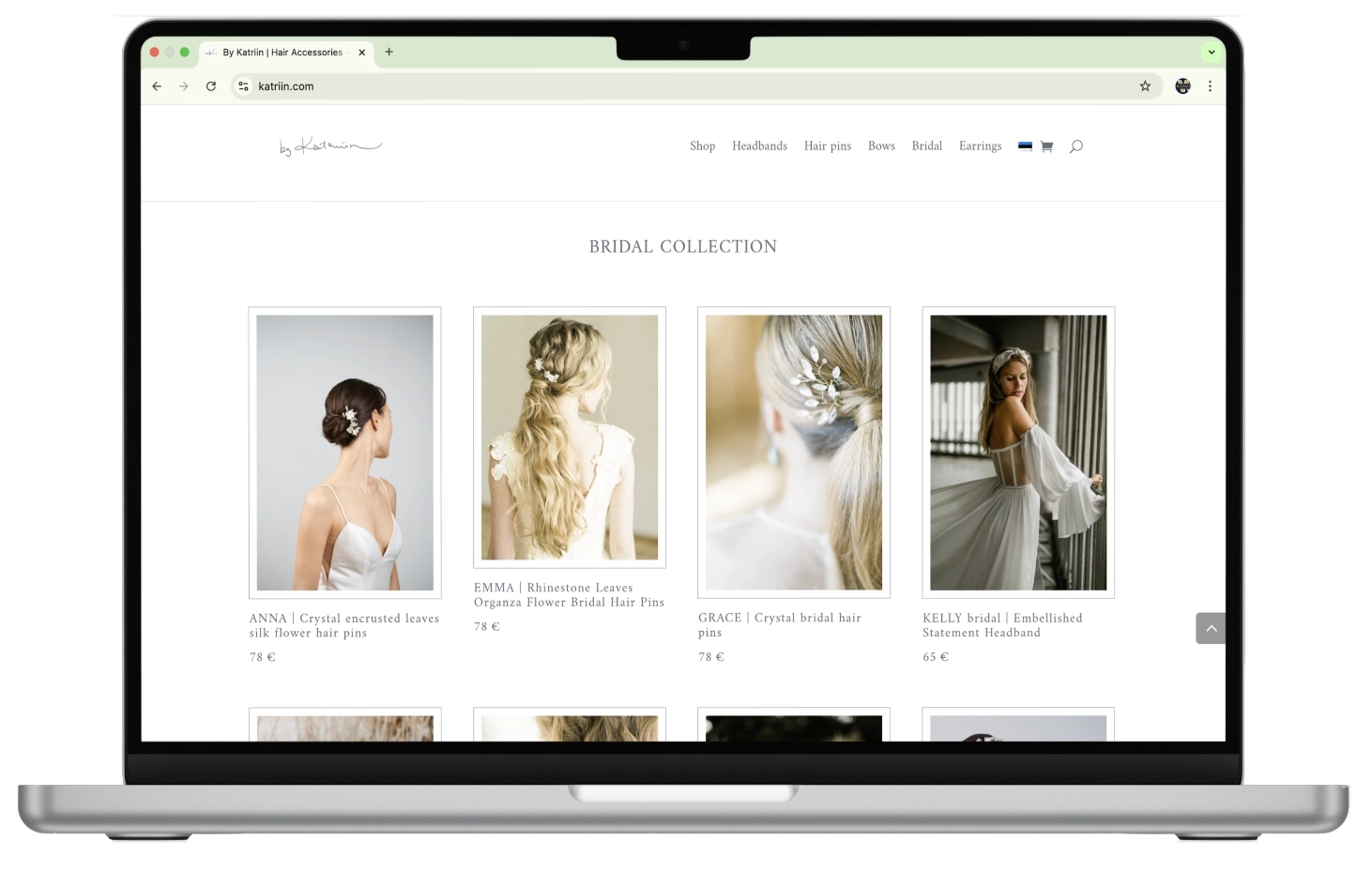Image resolution: width=1372 pixels, height=873 pixels.
Task: Open the shopping cart icon
Action: coord(1046,146)
